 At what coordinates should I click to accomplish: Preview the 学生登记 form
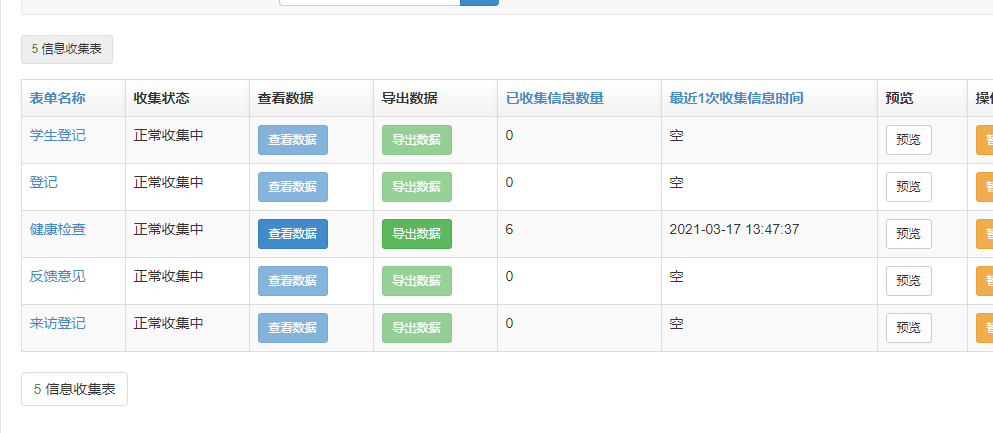click(x=909, y=140)
